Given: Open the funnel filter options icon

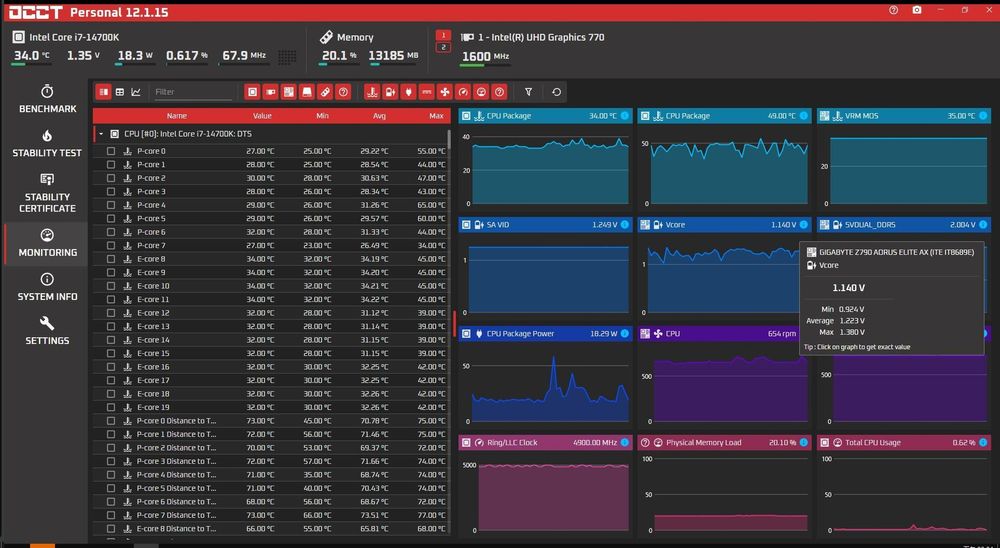Looking at the screenshot, I should [529, 92].
